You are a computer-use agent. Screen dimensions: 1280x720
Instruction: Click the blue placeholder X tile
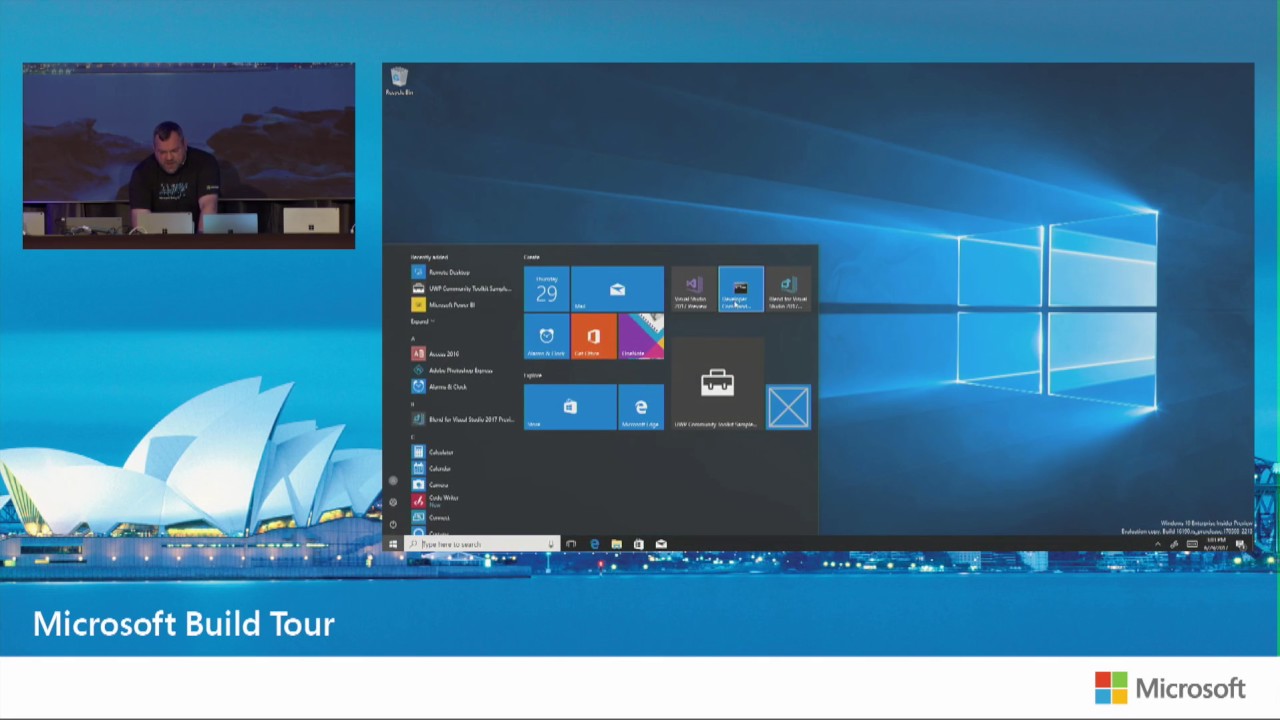[x=788, y=407]
